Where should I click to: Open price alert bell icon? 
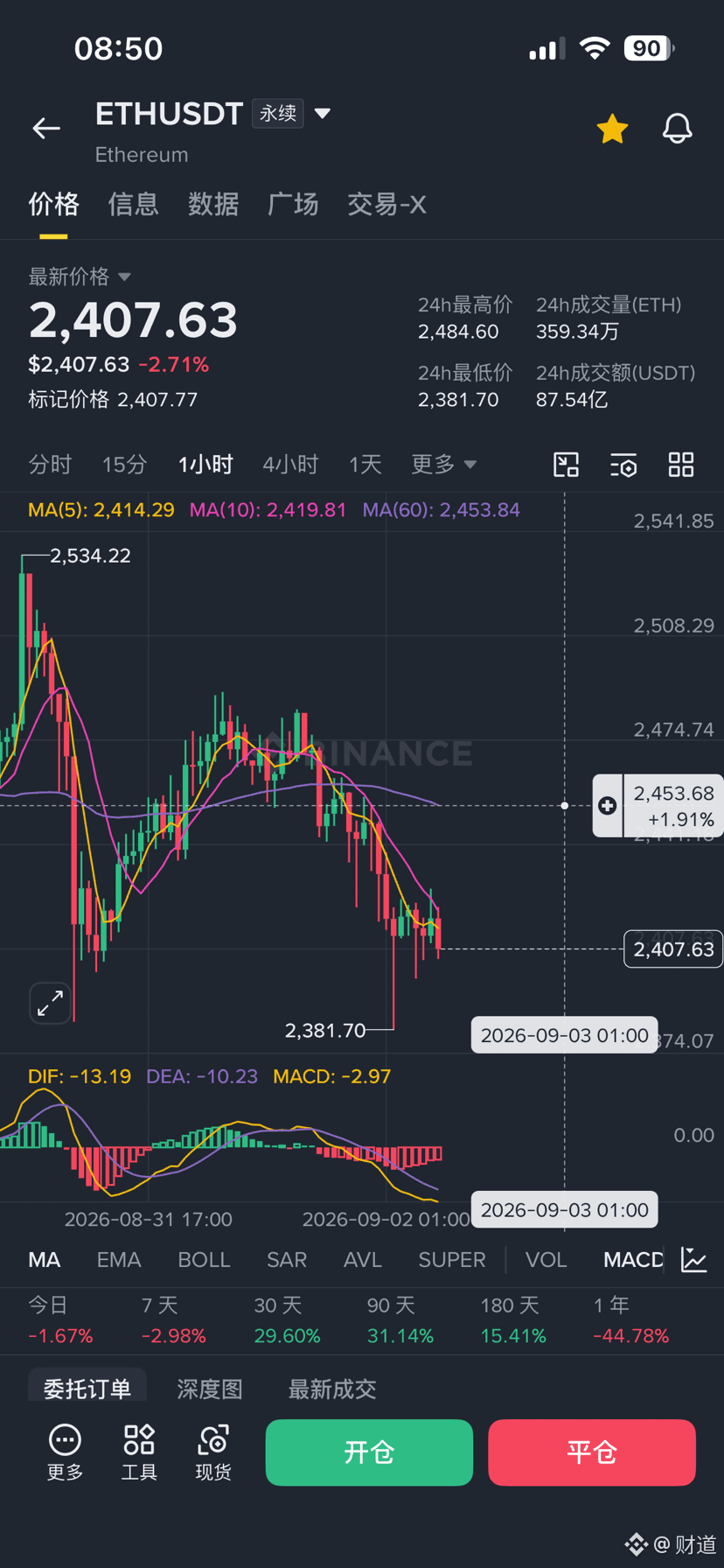(x=677, y=129)
